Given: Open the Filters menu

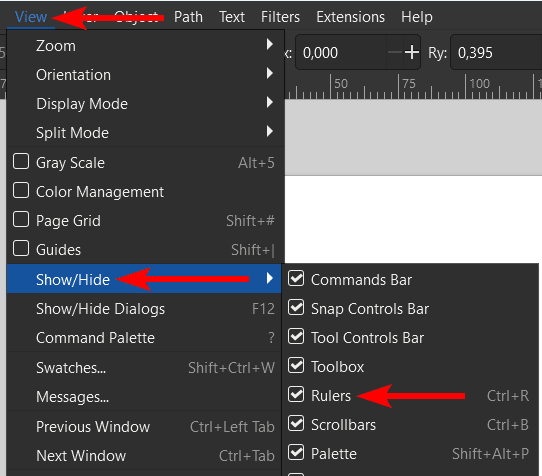Looking at the screenshot, I should coord(280,17).
